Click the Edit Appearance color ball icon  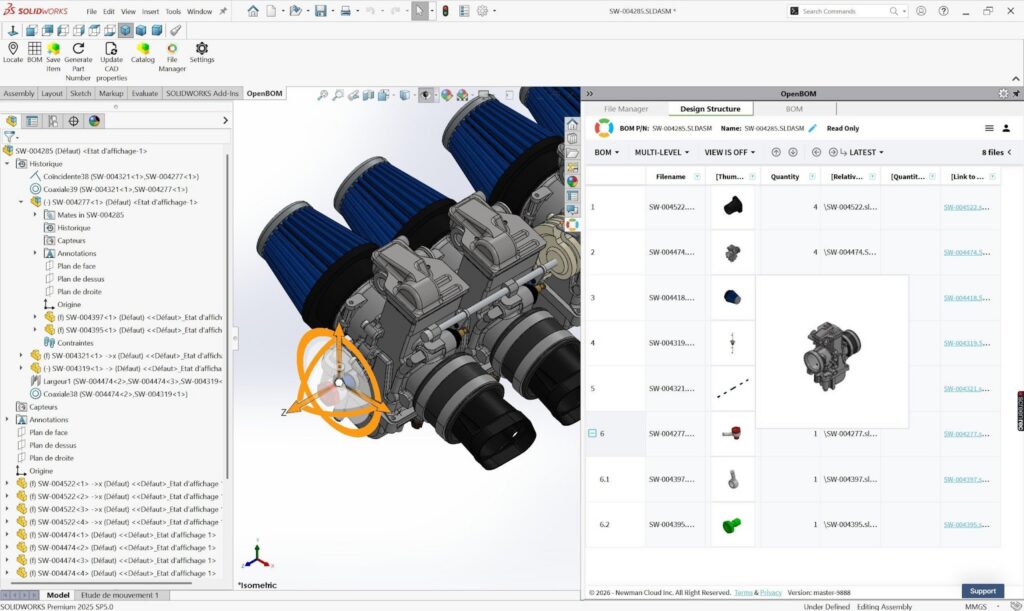[x=447, y=95]
